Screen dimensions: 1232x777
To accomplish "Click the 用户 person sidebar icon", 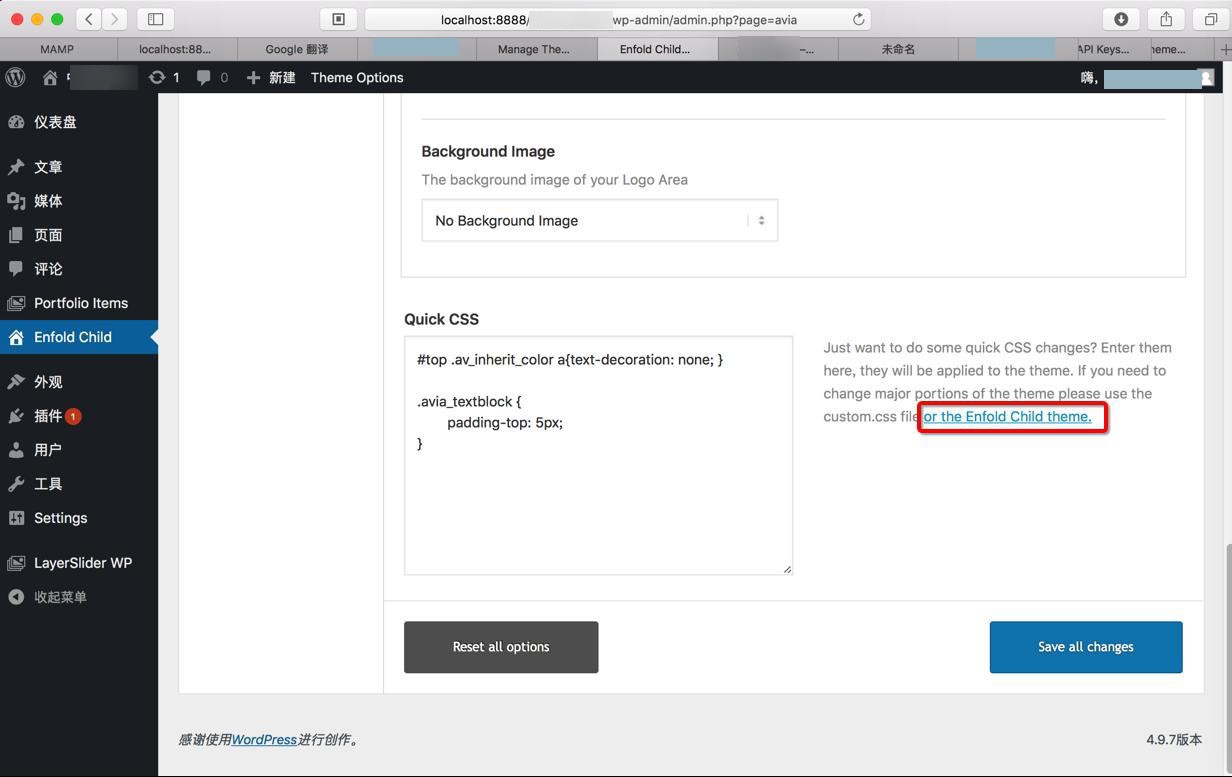I will (x=16, y=450).
